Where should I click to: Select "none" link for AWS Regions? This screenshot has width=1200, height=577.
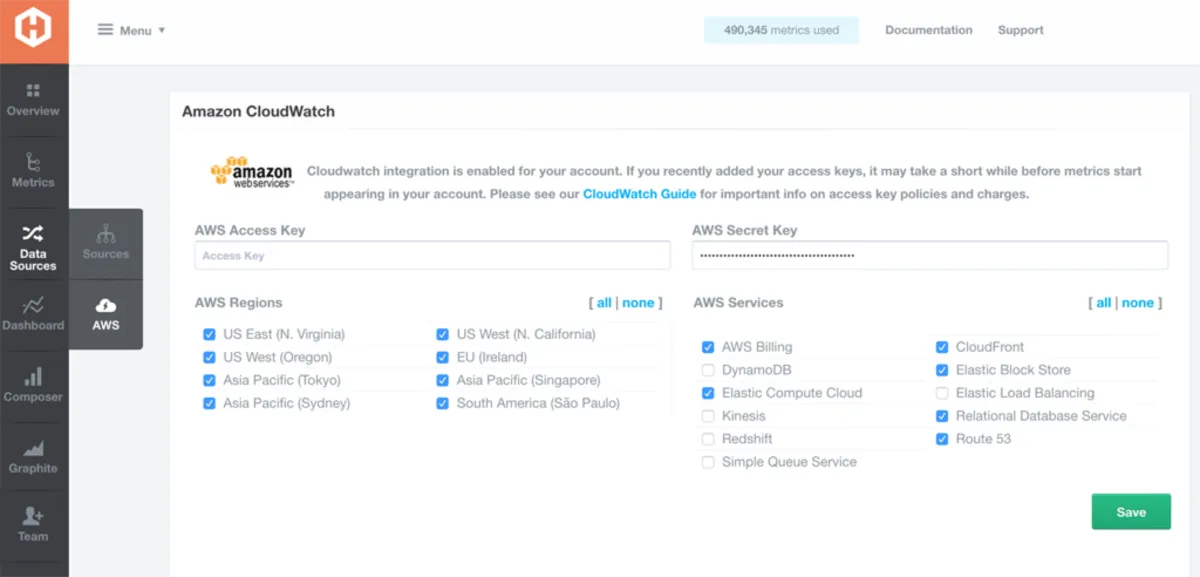tap(638, 303)
